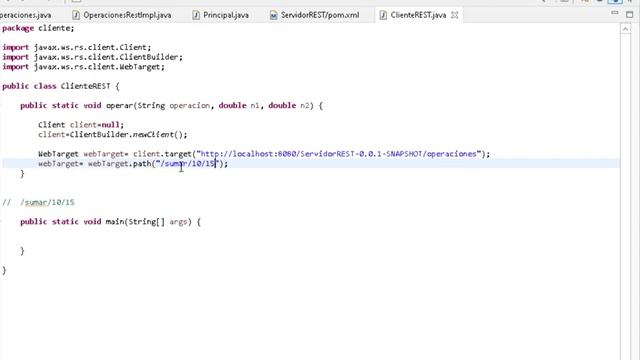Click the Java file icon on Principal.java tab

pyautogui.click(x=196, y=15)
